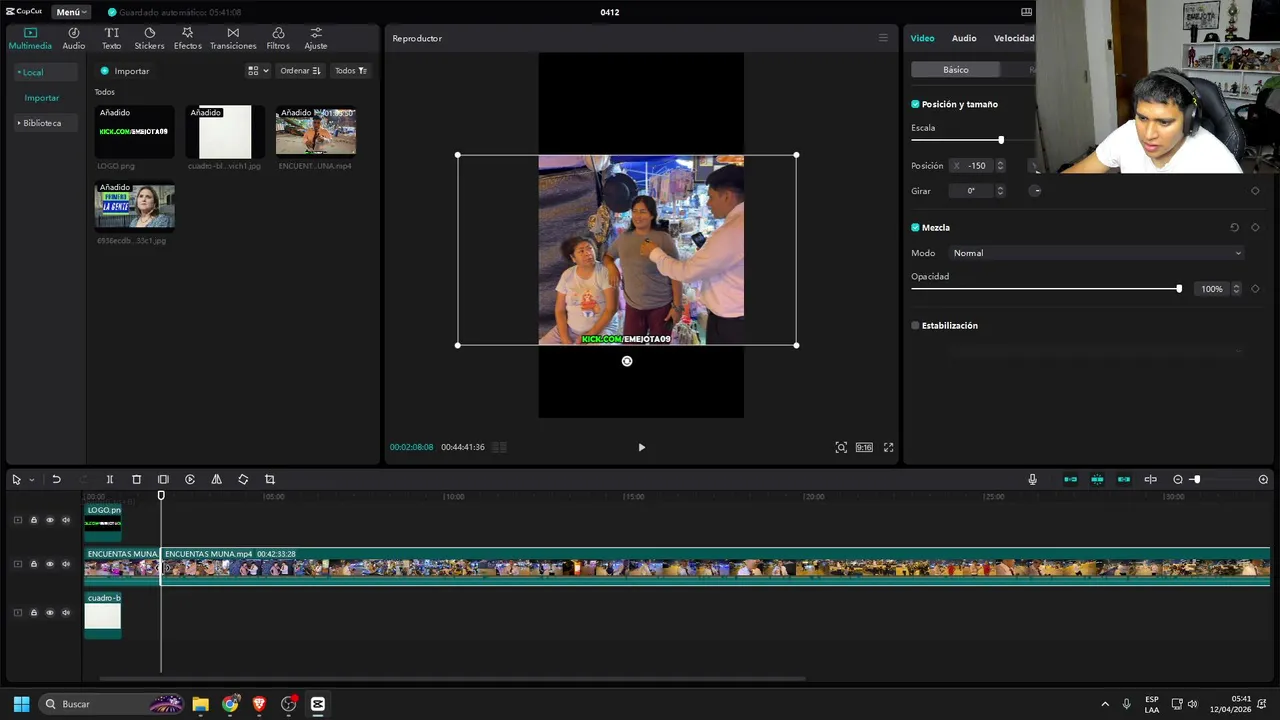The image size is (1280, 720).
Task: Open the 9:16 aspect ratio selector
Action: coord(864,447)
